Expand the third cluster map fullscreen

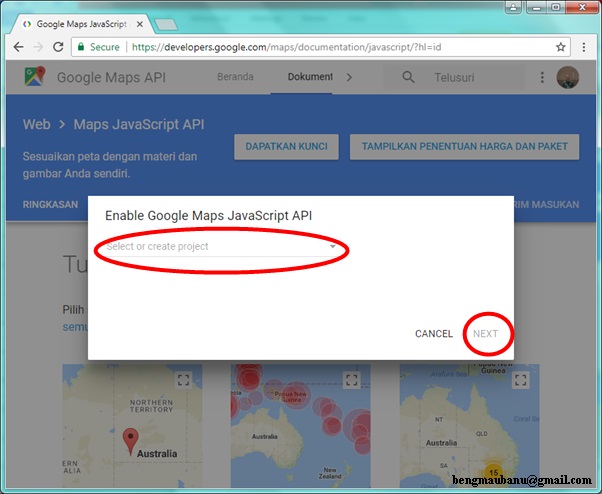click(x=521, y=380)
